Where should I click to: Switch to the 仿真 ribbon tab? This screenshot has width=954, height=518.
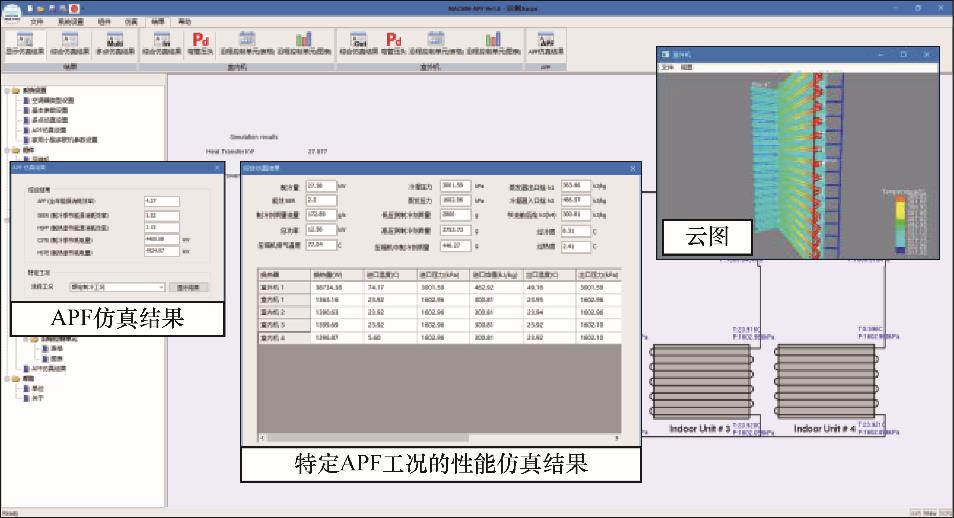coord(132,21)
